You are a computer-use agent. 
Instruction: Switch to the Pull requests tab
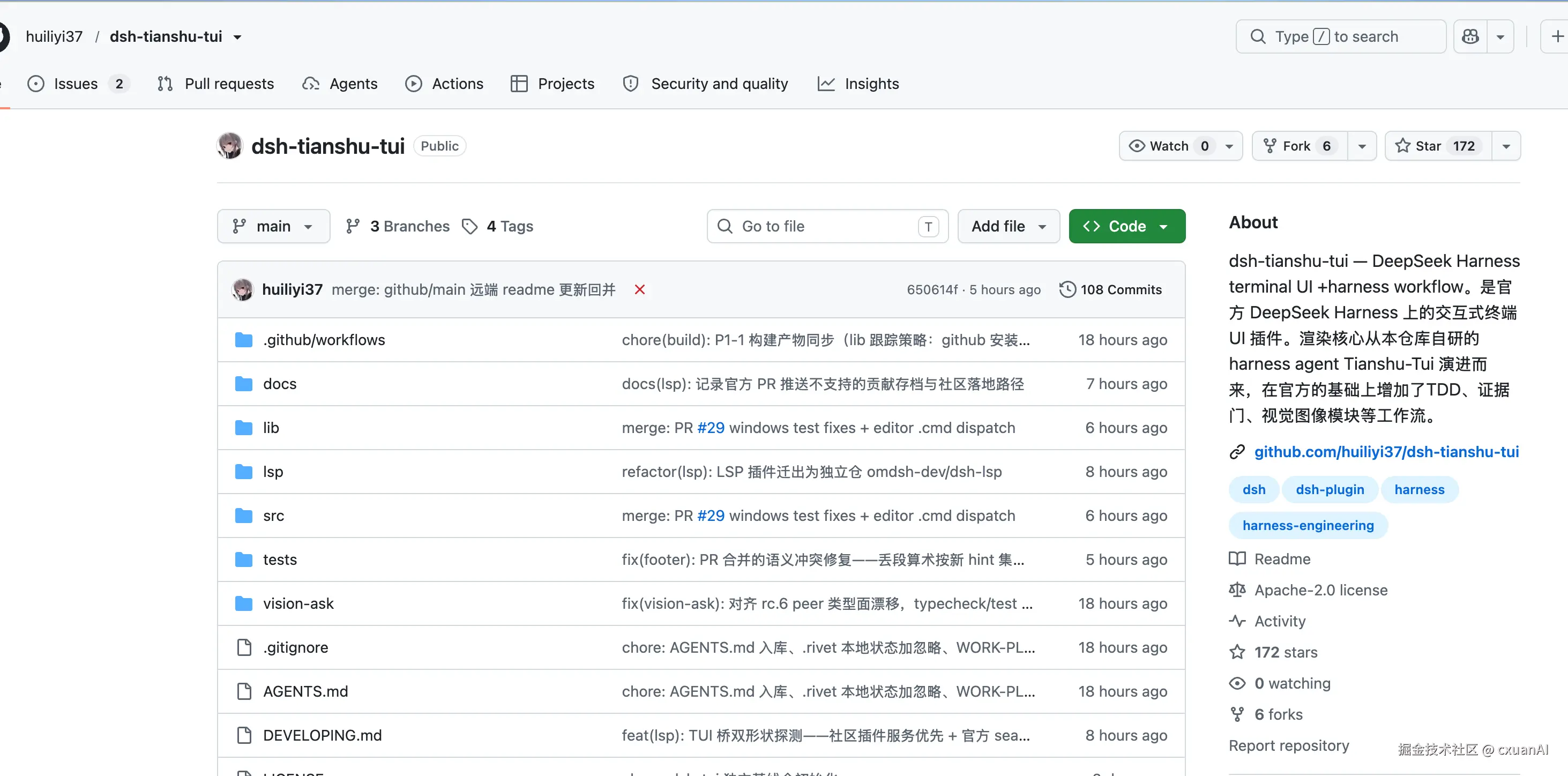216,84
